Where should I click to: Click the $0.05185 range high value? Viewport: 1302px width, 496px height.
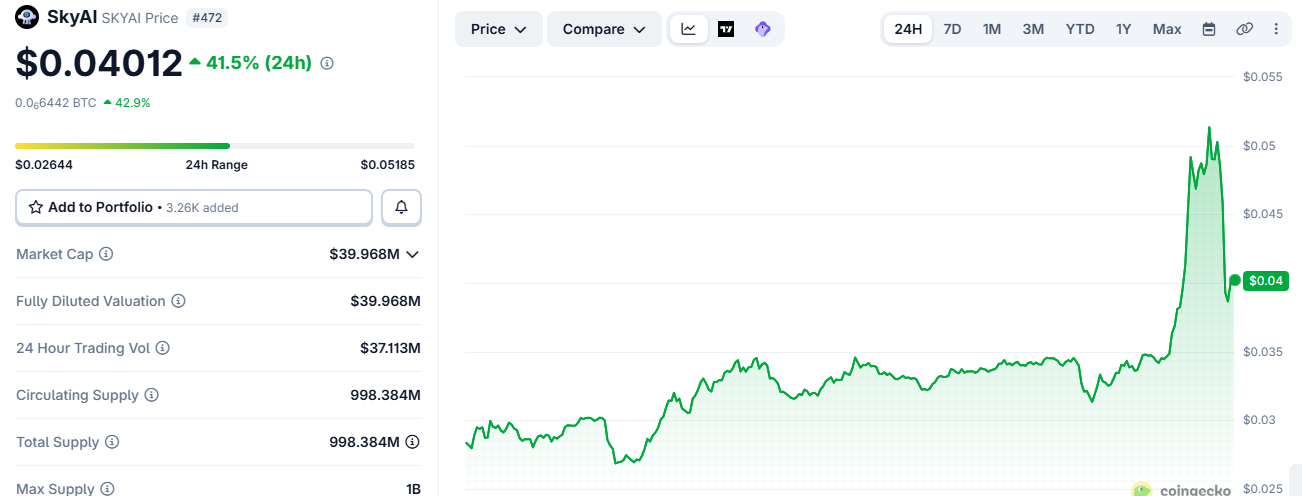pos(388,165)
